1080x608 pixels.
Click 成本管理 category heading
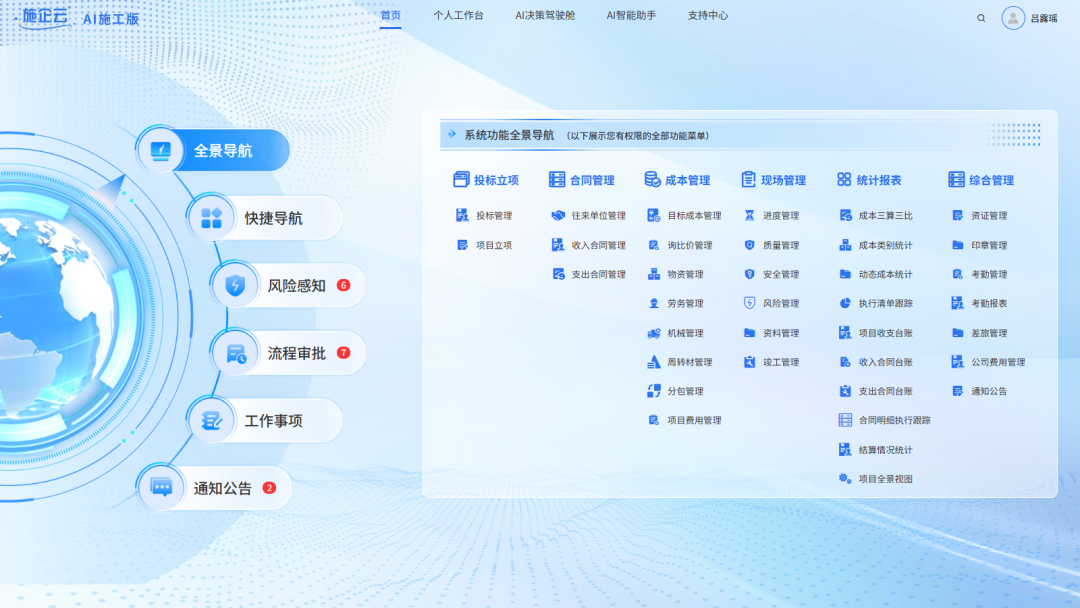(677, 180)
